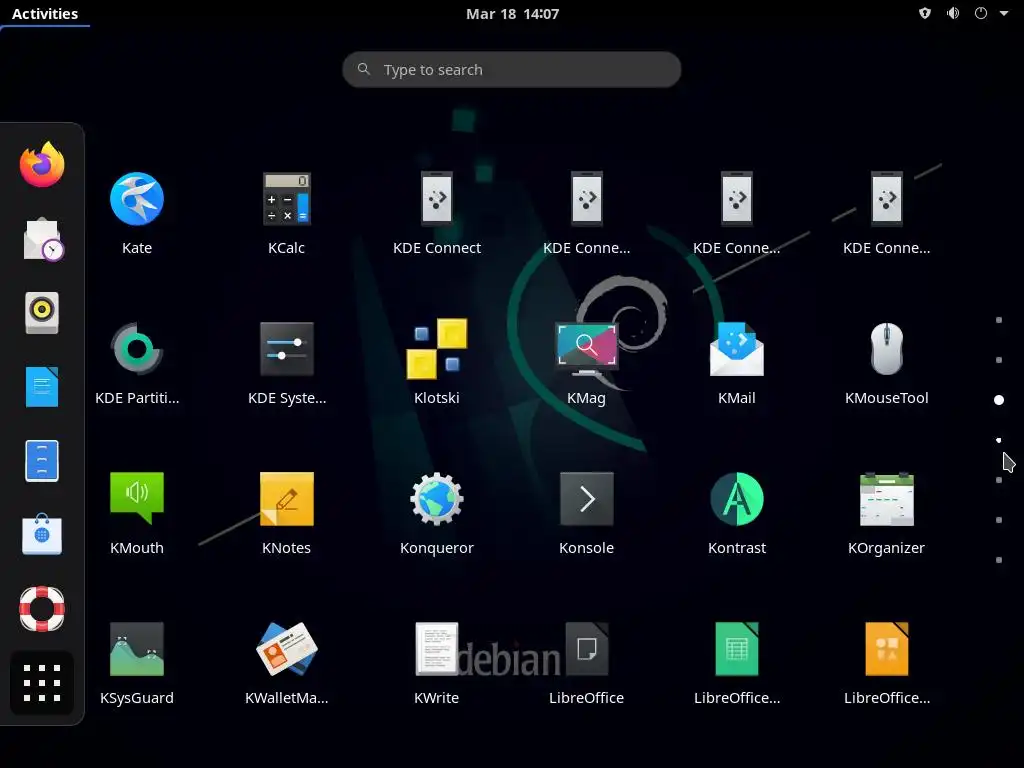Image resolution: width=1024 pixels, height=768 pixels.
Task: Select the currently active page indicator dot
Action: (999, 400)
